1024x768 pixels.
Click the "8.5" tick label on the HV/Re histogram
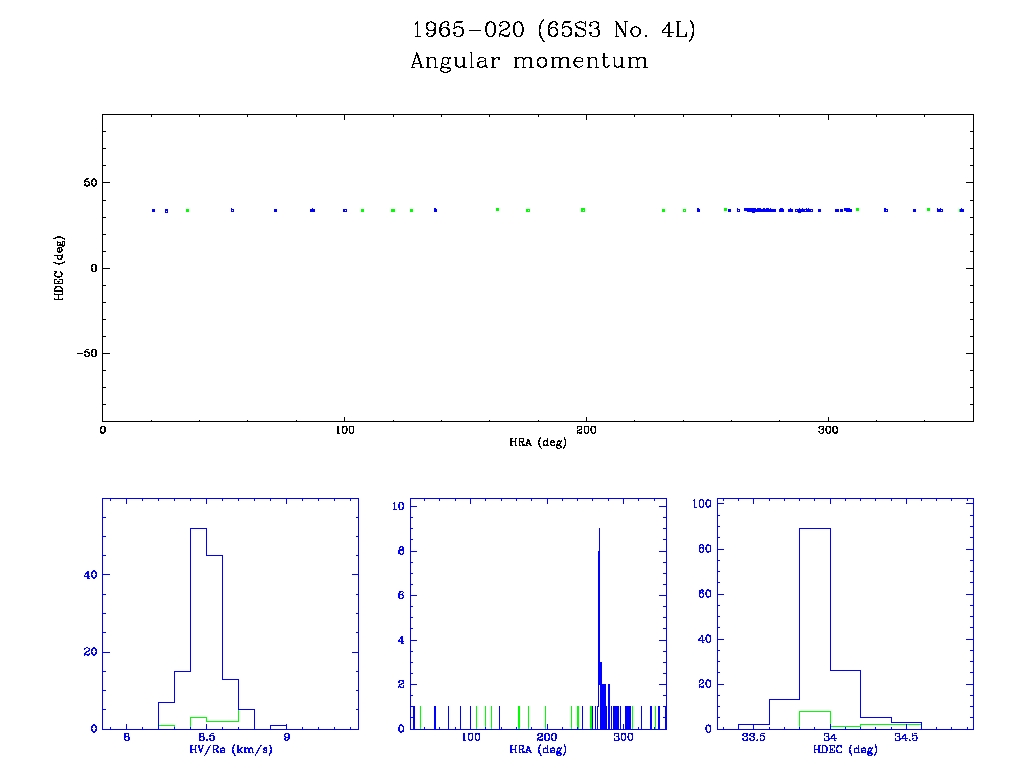pos(207,739)
